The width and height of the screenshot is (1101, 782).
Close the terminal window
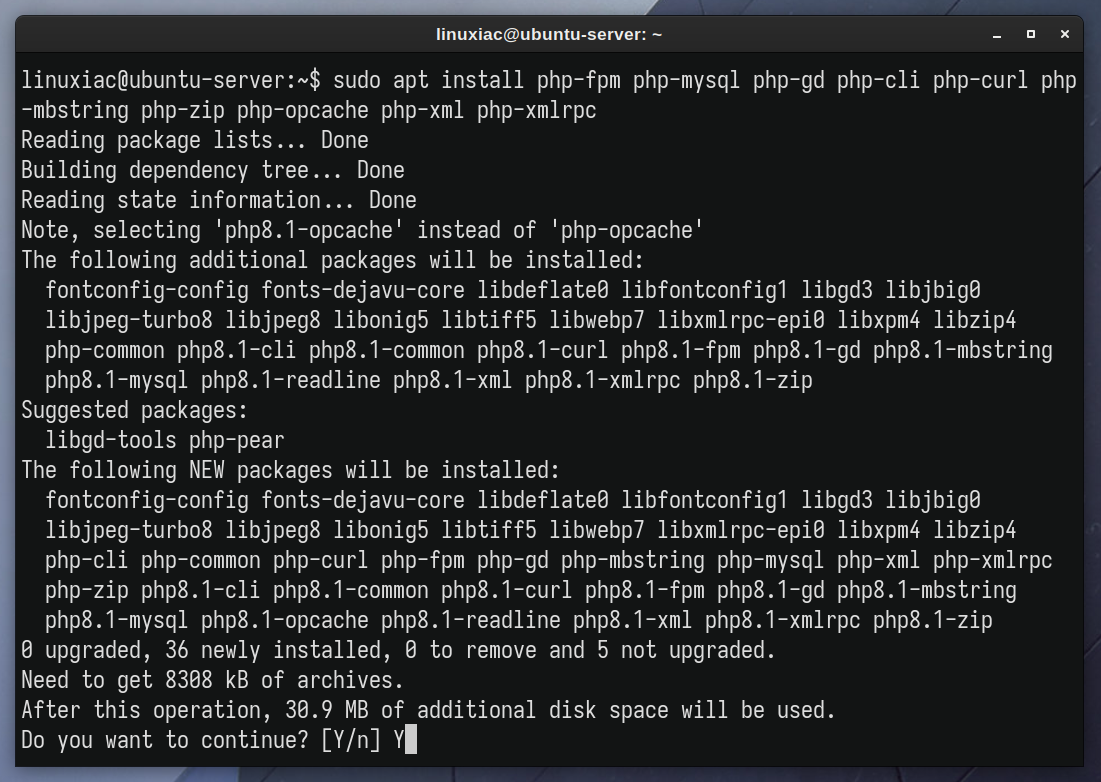(x=1064, y=34)
